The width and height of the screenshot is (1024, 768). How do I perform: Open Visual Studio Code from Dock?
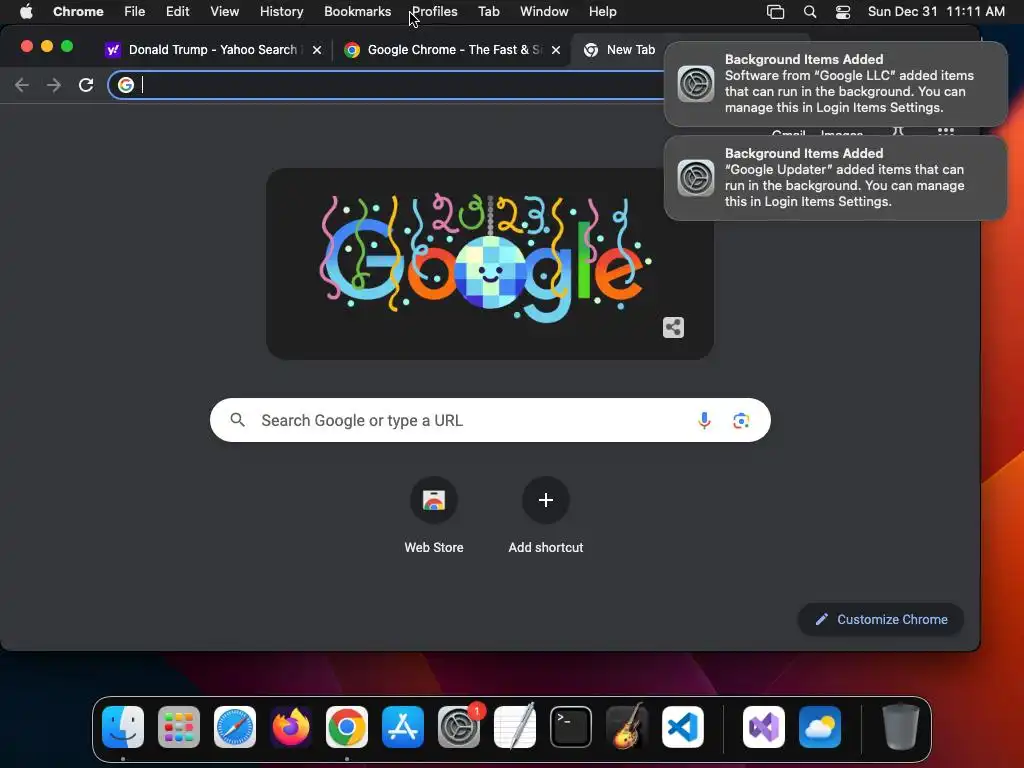(x=682, y=727)
